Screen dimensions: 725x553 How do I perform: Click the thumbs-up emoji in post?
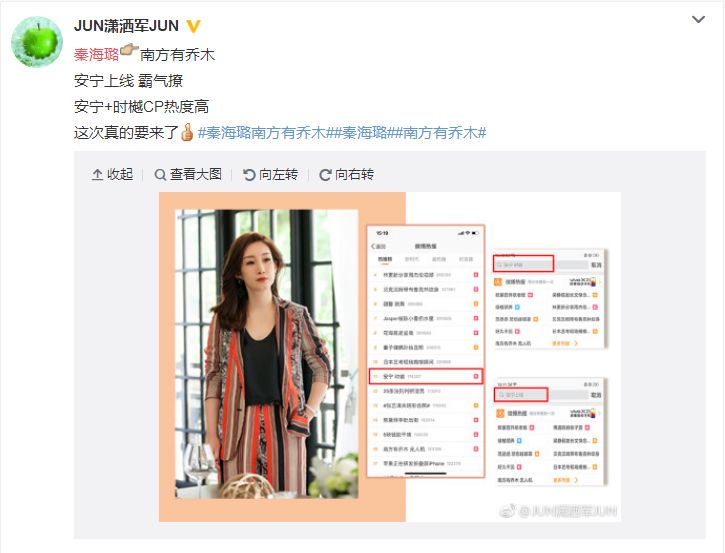point(187,132)
